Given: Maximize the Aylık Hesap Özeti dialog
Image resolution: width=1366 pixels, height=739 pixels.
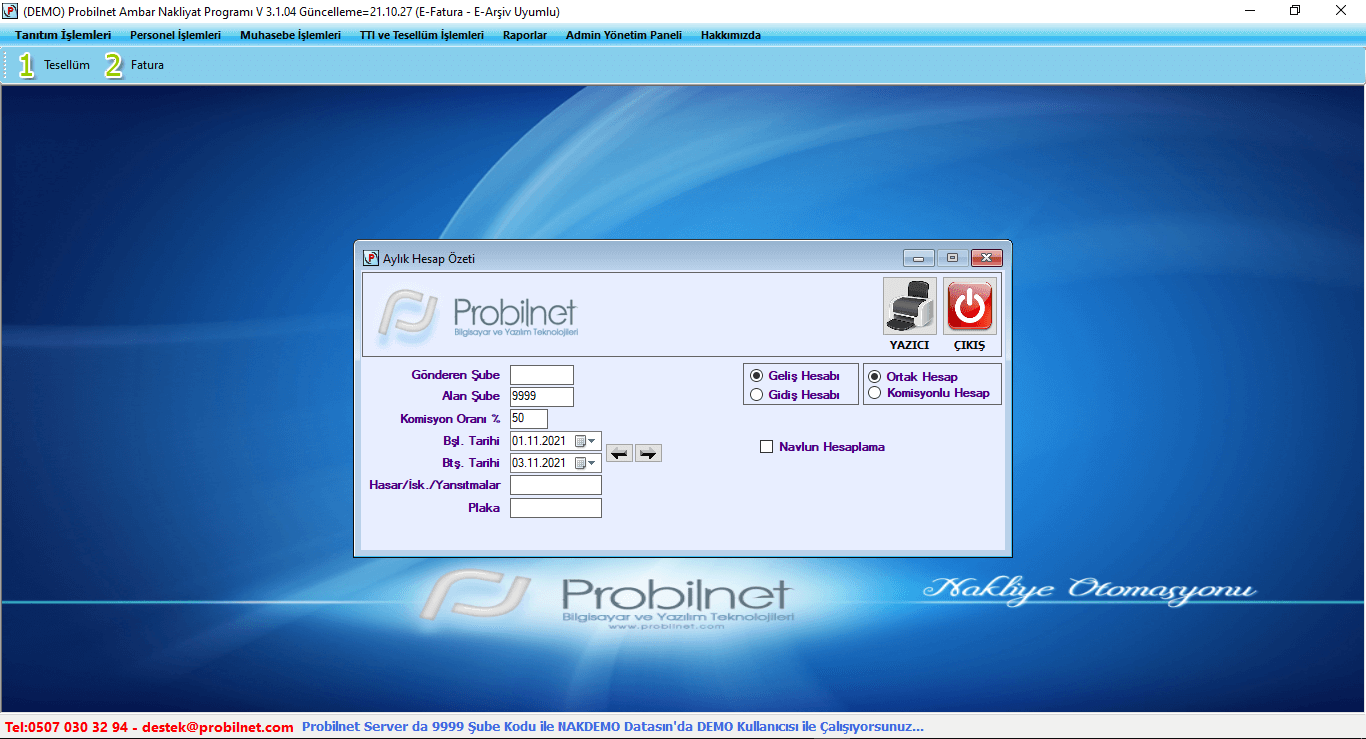Looking at the screenshot, I should [952, 258].
